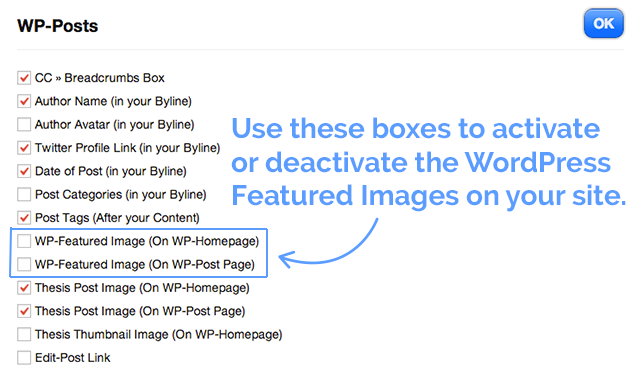Toggle Twitter Profile Link checkbox off
This screenshot has height=374, width=641.
(24, 148)
